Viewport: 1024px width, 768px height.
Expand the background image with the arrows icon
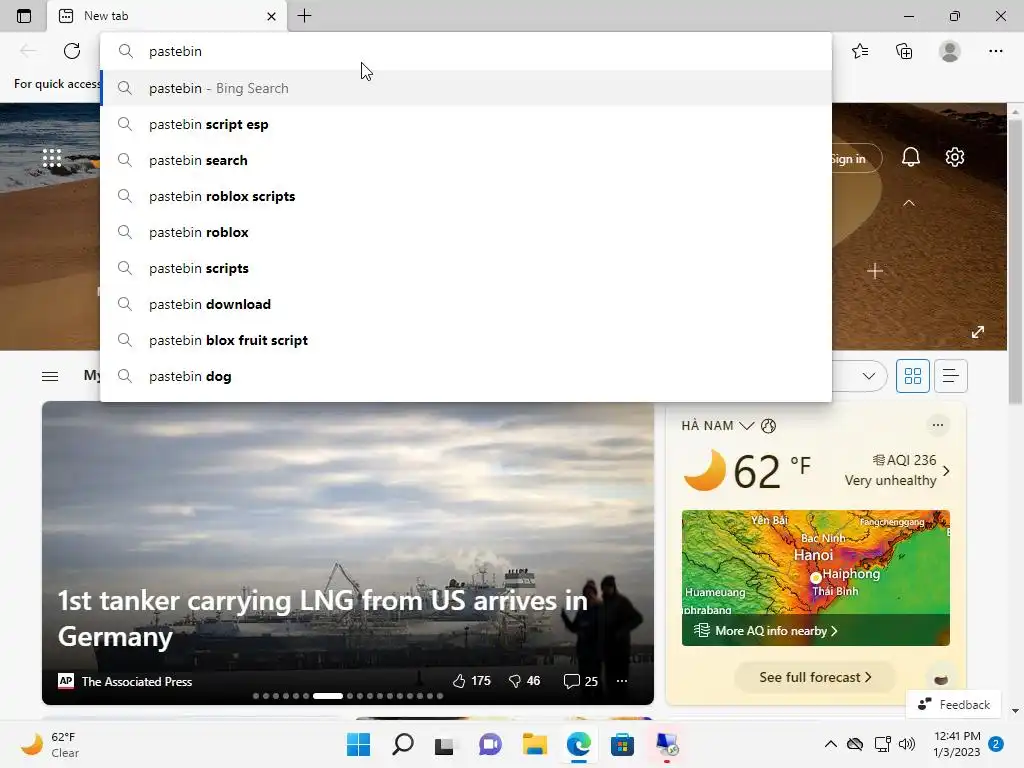tap(978, 332)
